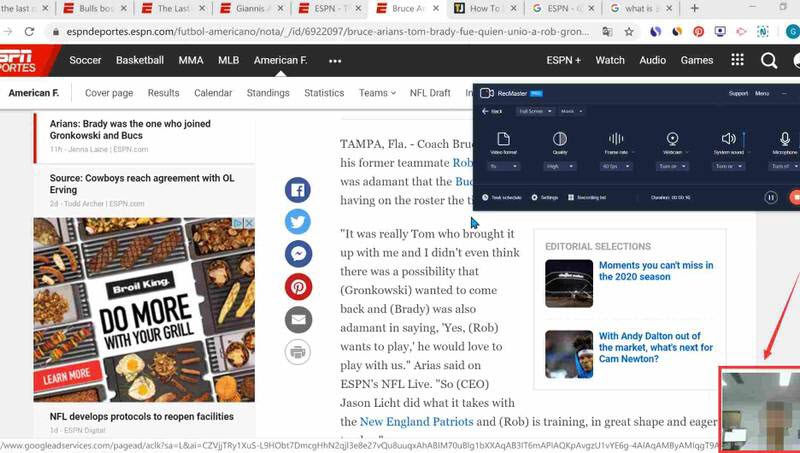Open Results subnav item
800x453 pixels.
pyautogui.click(x=163, y=93)
